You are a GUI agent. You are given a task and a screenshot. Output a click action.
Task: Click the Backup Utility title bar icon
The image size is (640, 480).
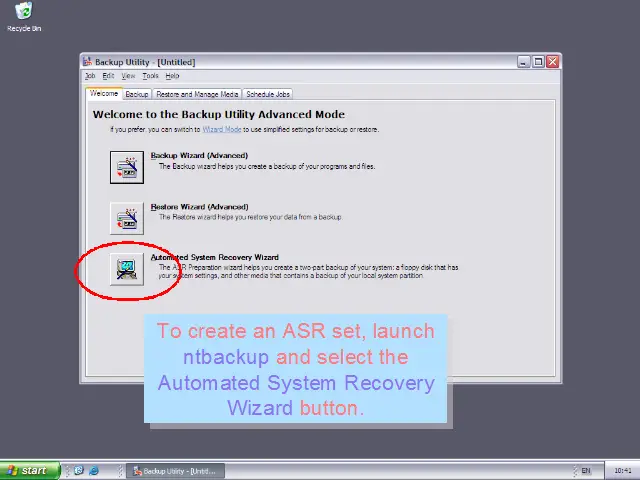point(88,62)
